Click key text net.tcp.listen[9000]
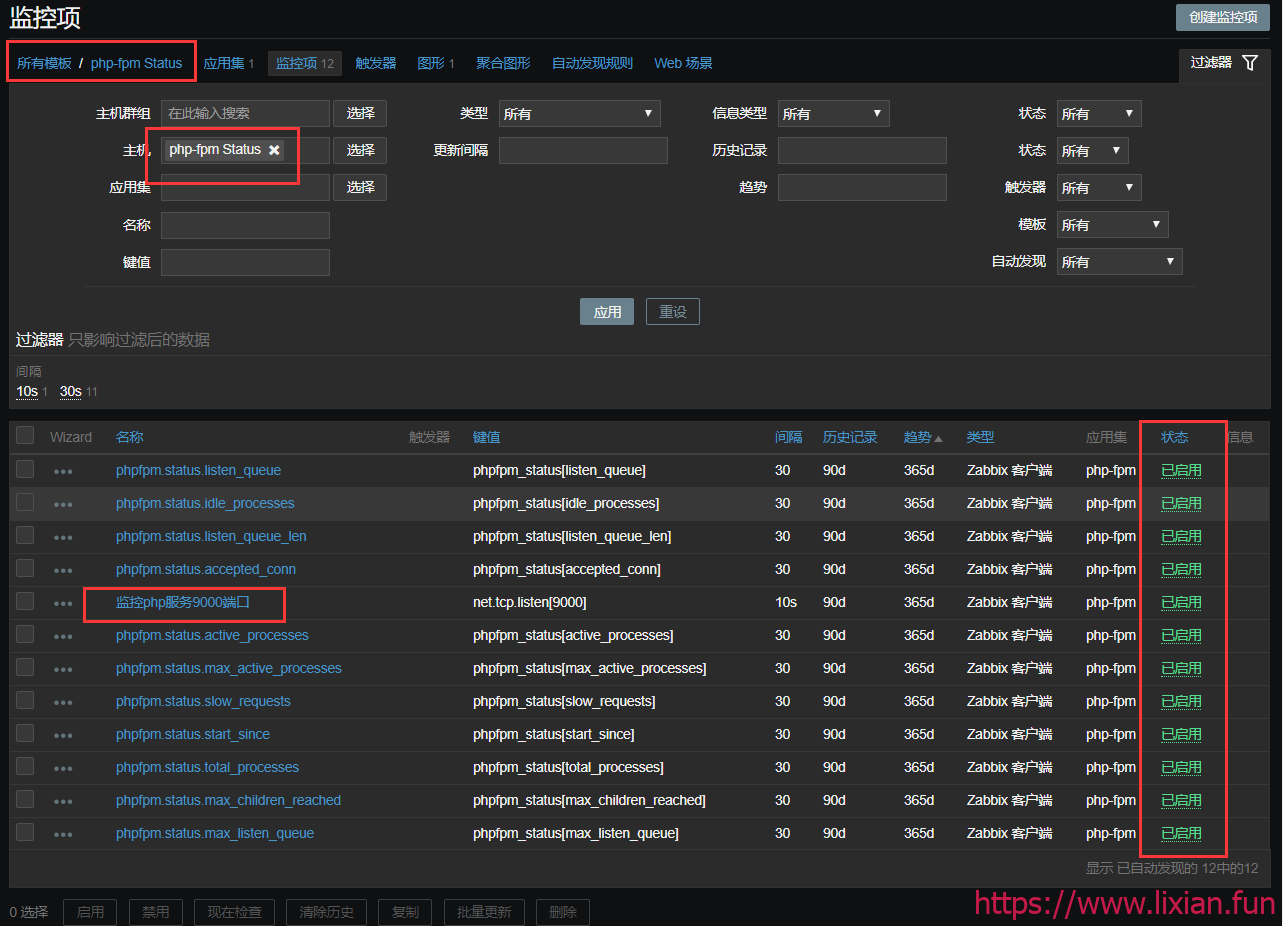 pos(530,603)
